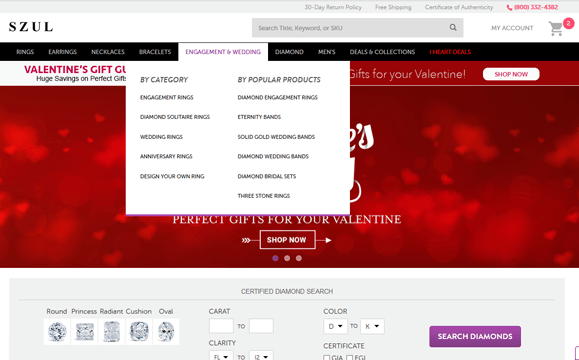Click the white Shop Now pill button
Image resolution: width=579 pixels, height=360 pixels.
[x=511, y=74]
